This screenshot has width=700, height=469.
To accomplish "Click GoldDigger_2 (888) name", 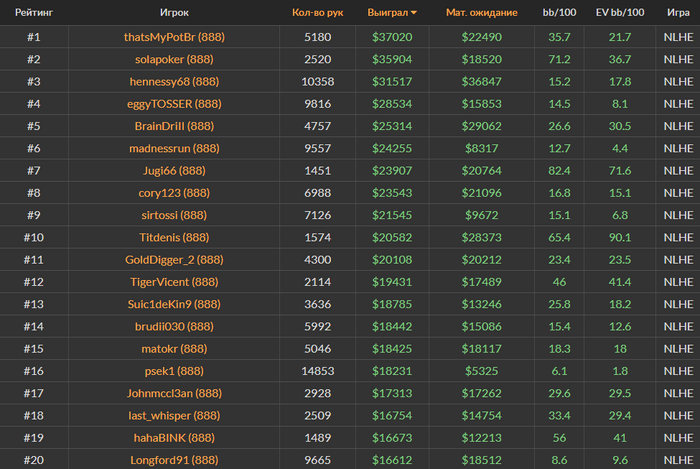I will [174, 260].
